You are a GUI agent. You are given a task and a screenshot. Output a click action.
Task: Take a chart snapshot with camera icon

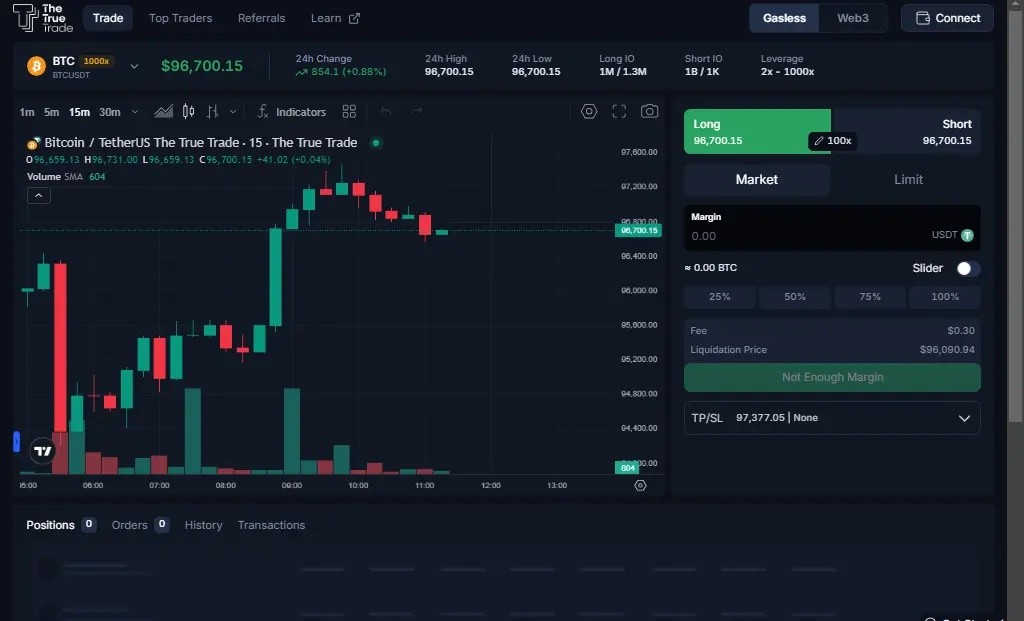(x=649, y=111)
